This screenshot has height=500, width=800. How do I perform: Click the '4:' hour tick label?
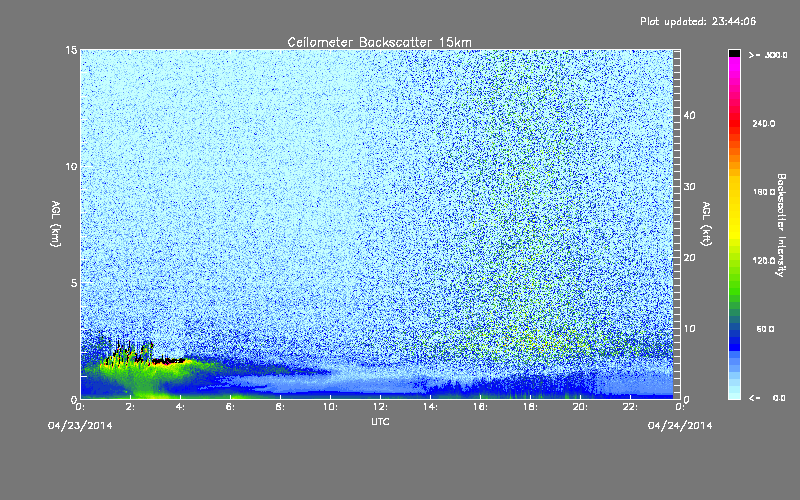tap(181, 407)
